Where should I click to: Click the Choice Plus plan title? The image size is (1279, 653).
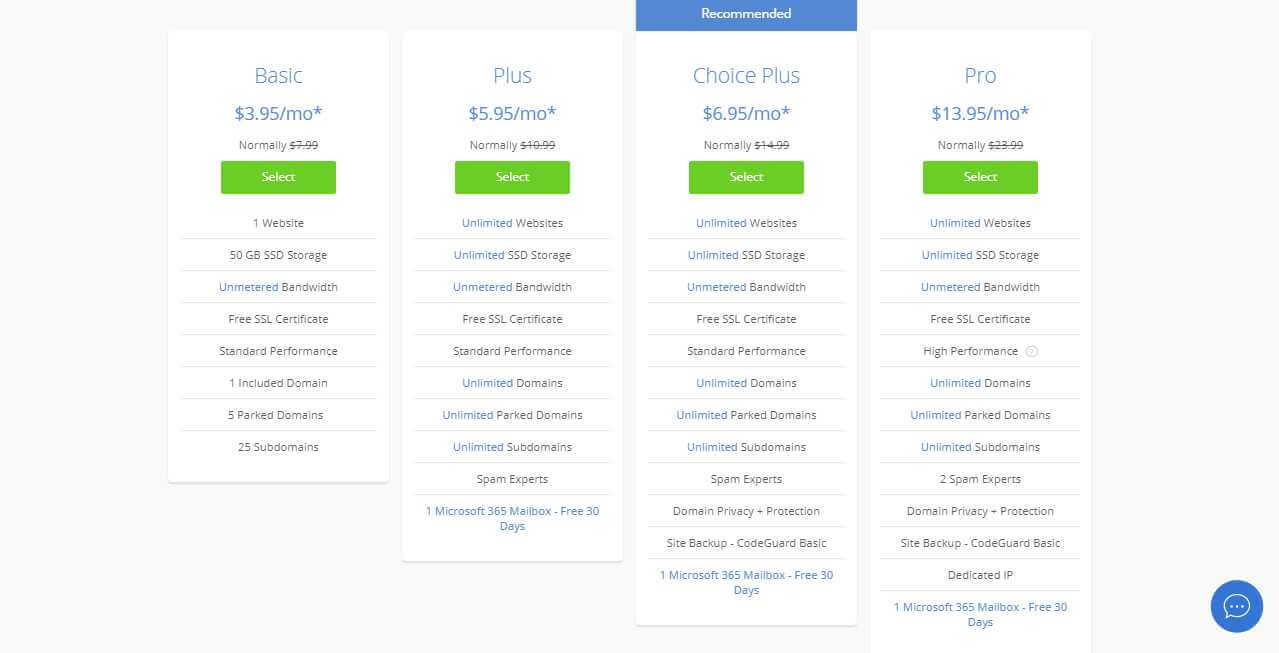[x=746, y=76]
